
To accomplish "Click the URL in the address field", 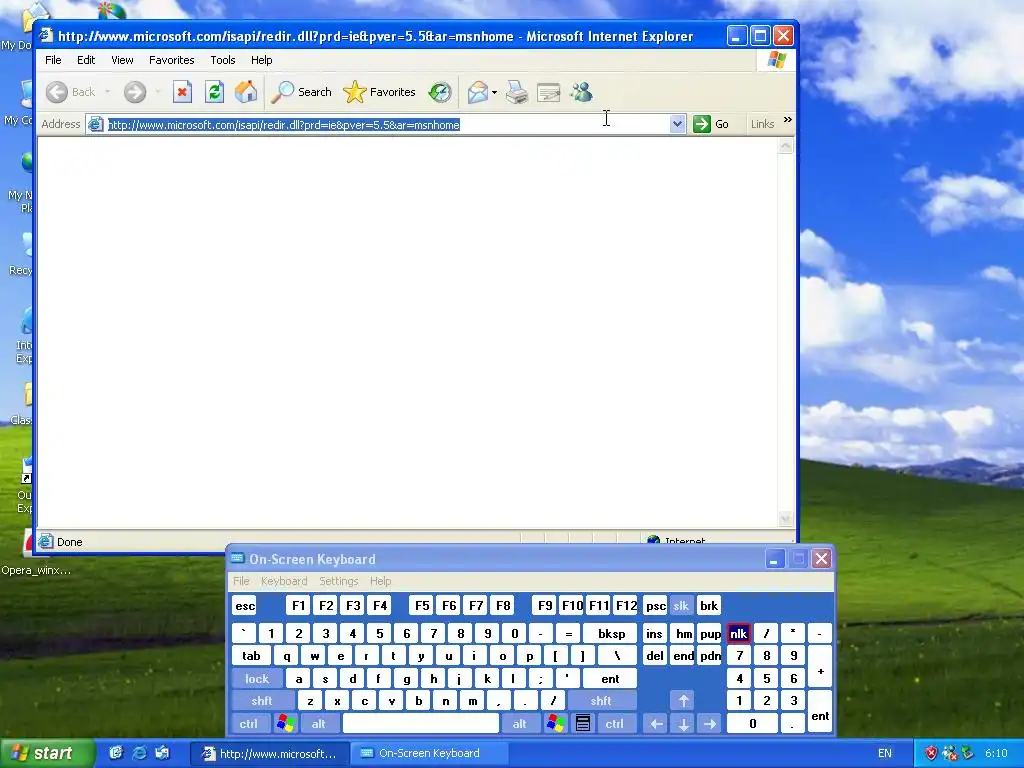I will pos(284,125).
